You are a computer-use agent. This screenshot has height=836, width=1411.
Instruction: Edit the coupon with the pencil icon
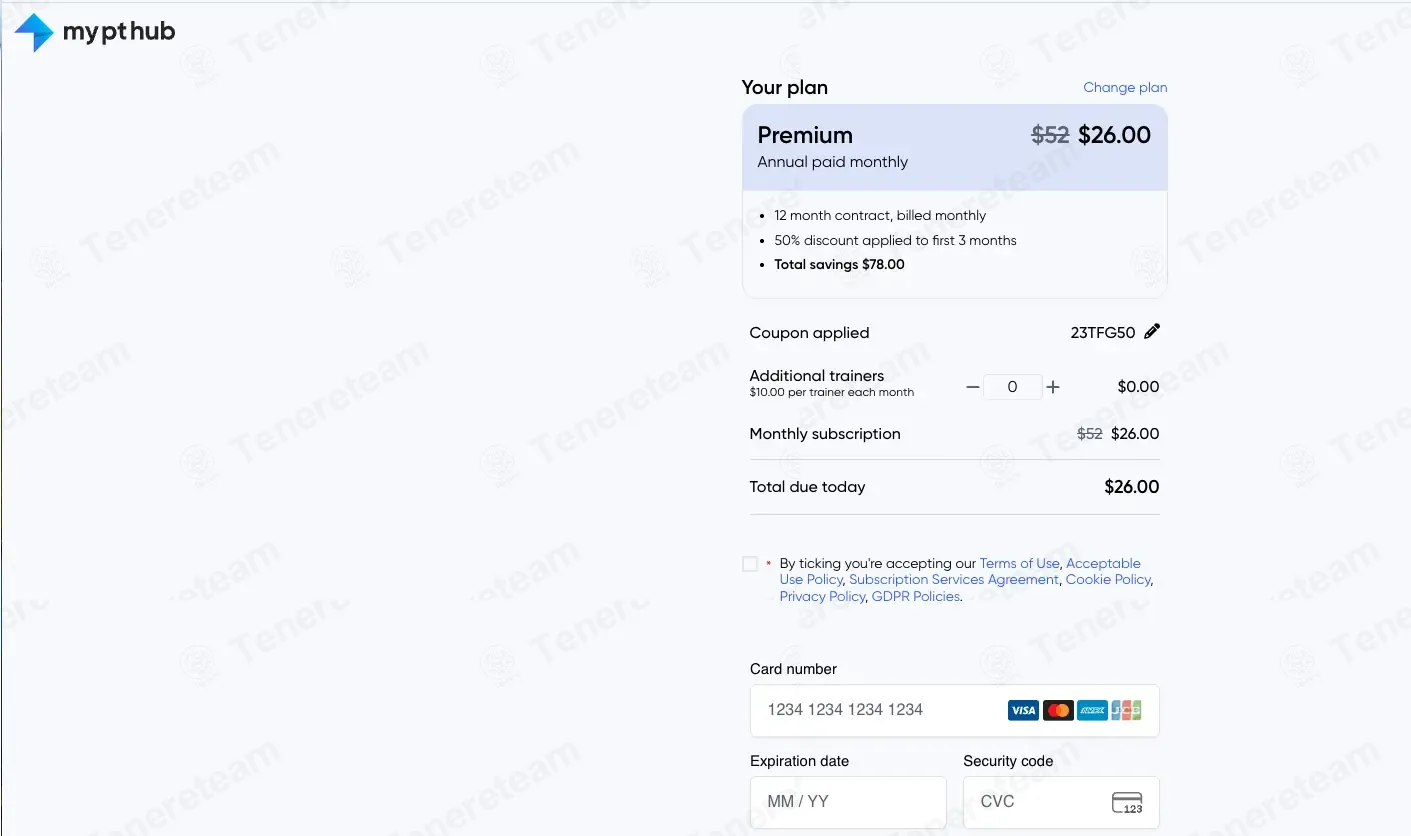coord(1152,332)
